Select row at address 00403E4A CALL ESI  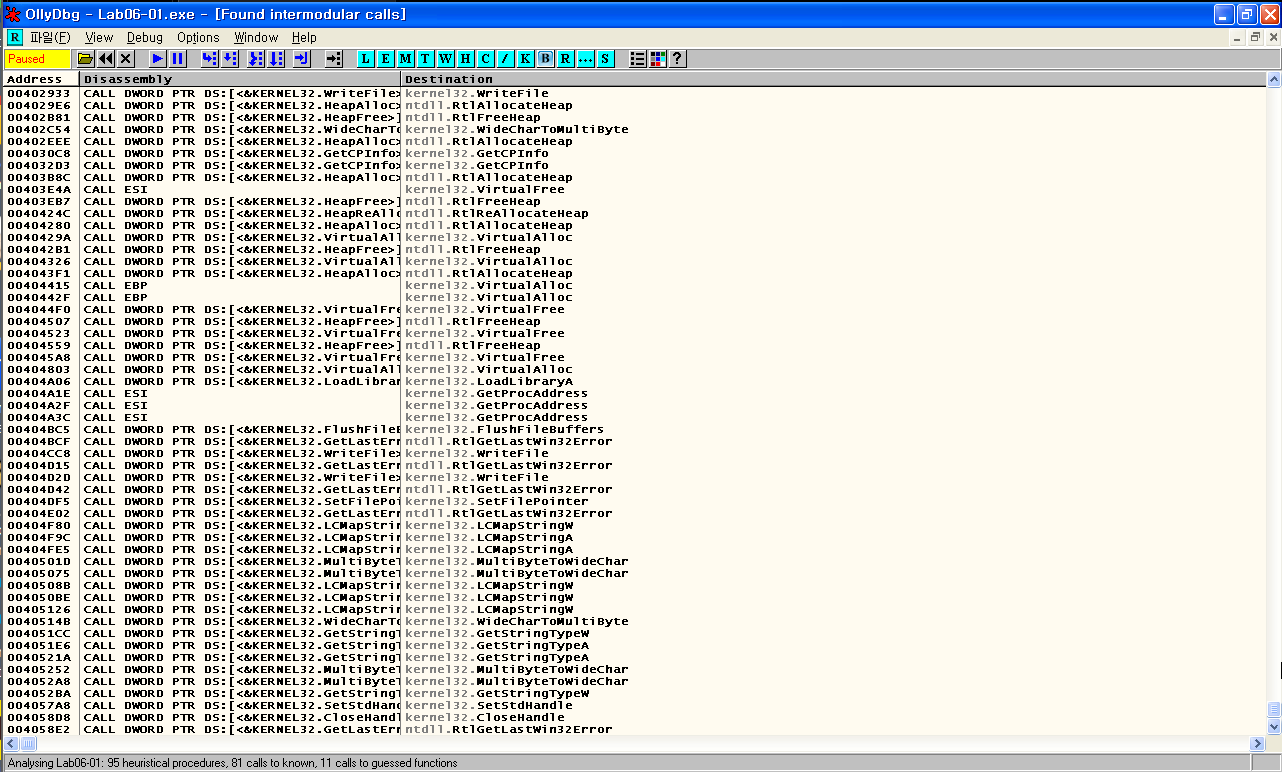[x=634, y=189]
